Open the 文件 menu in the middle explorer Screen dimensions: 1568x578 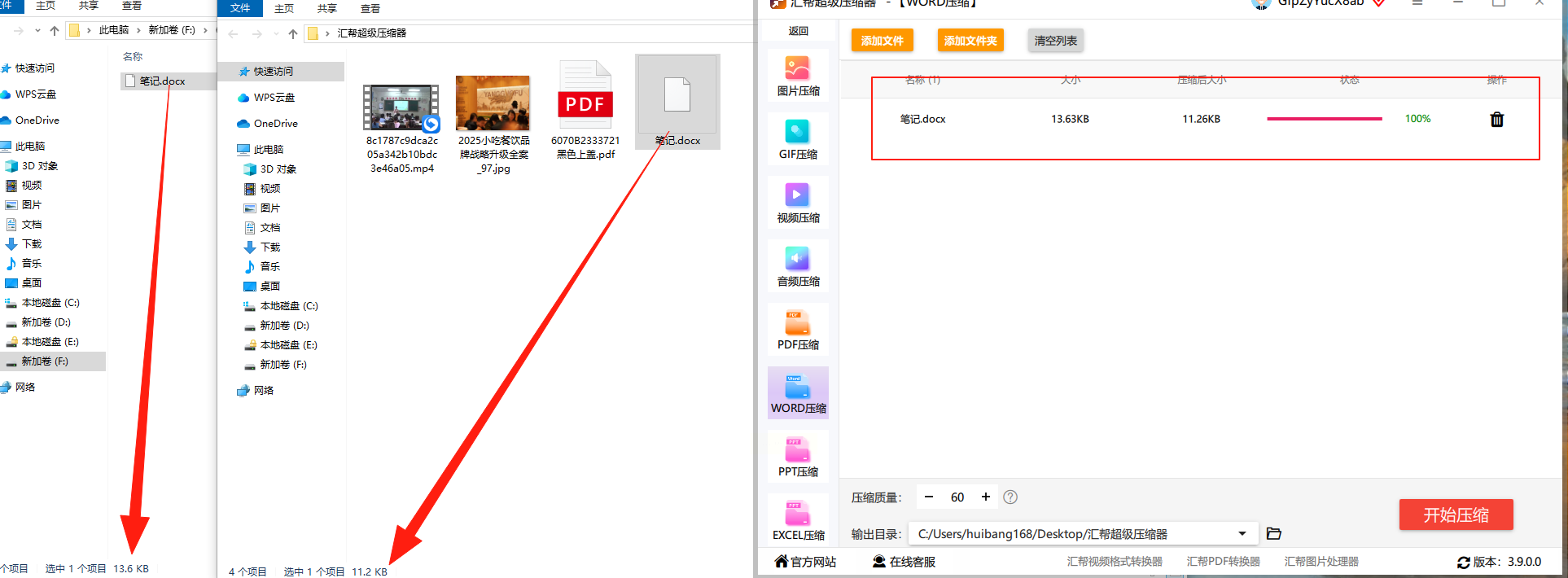(240, 8)
